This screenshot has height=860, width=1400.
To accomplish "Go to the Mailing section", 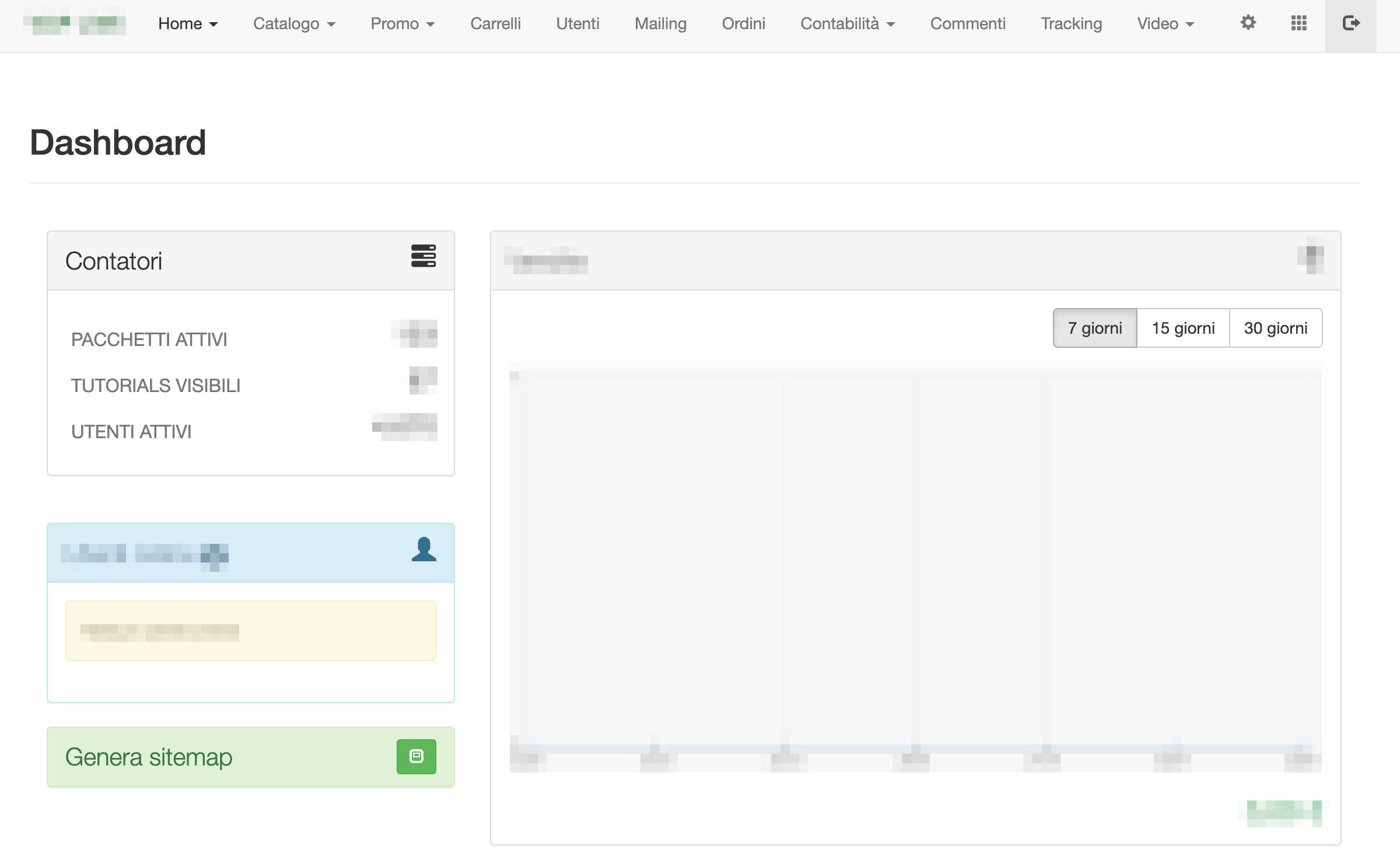I will click(660, 24).
